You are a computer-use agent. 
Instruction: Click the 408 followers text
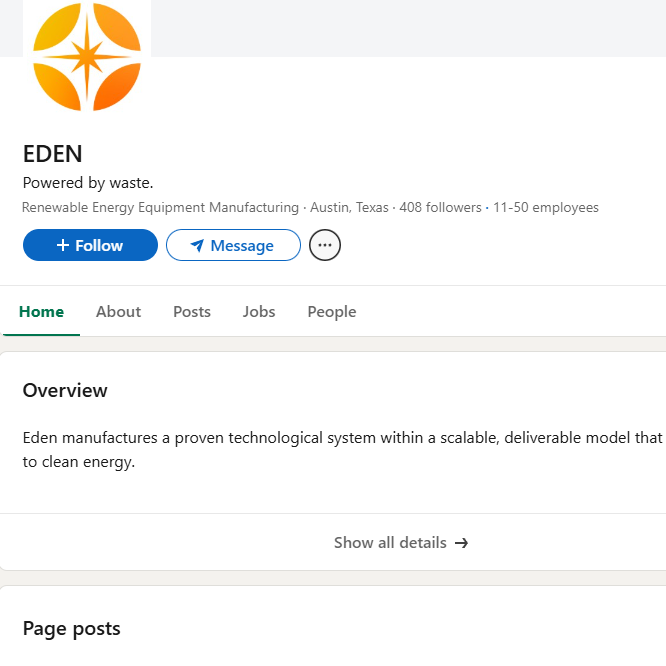(x=440, y=208)
